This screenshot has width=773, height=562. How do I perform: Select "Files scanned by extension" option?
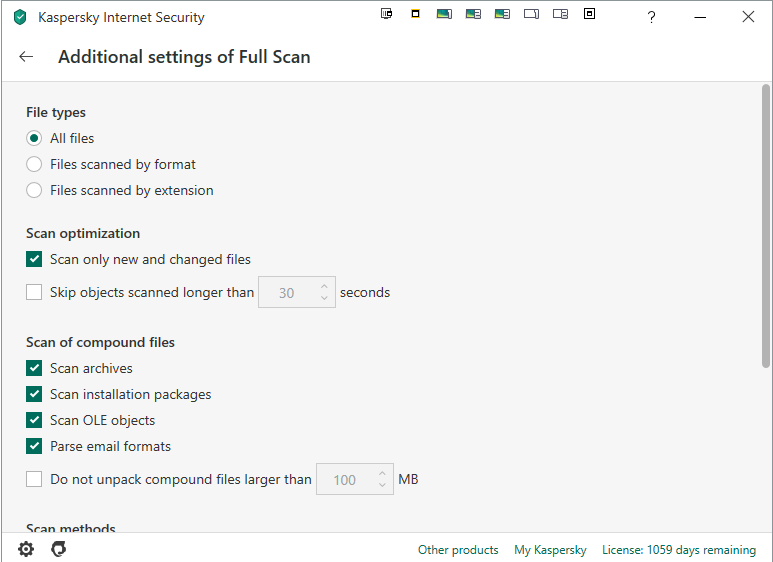[34, 190]
